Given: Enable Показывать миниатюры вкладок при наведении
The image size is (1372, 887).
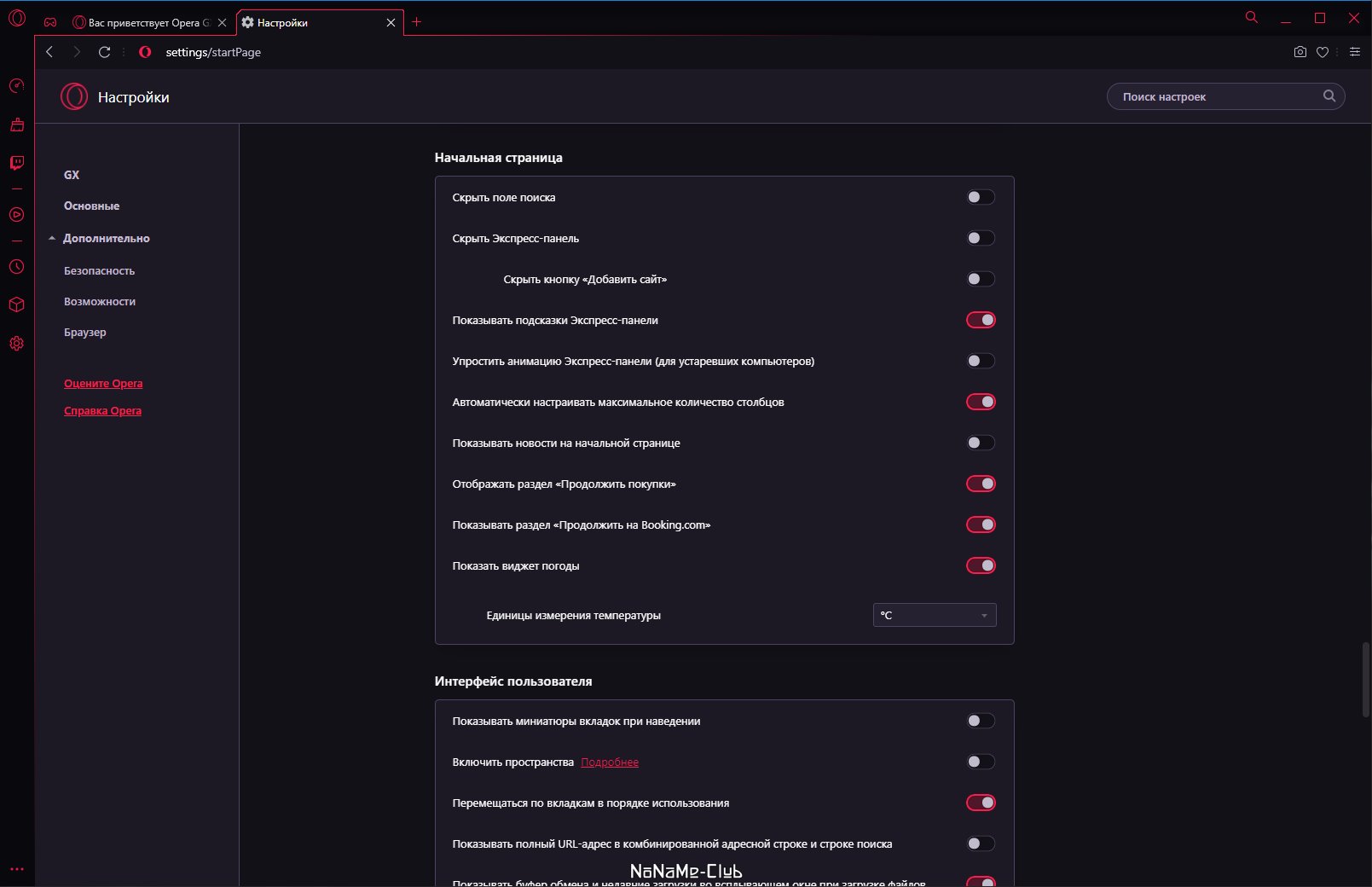Looking at the screenshot, I should [981, 721].
